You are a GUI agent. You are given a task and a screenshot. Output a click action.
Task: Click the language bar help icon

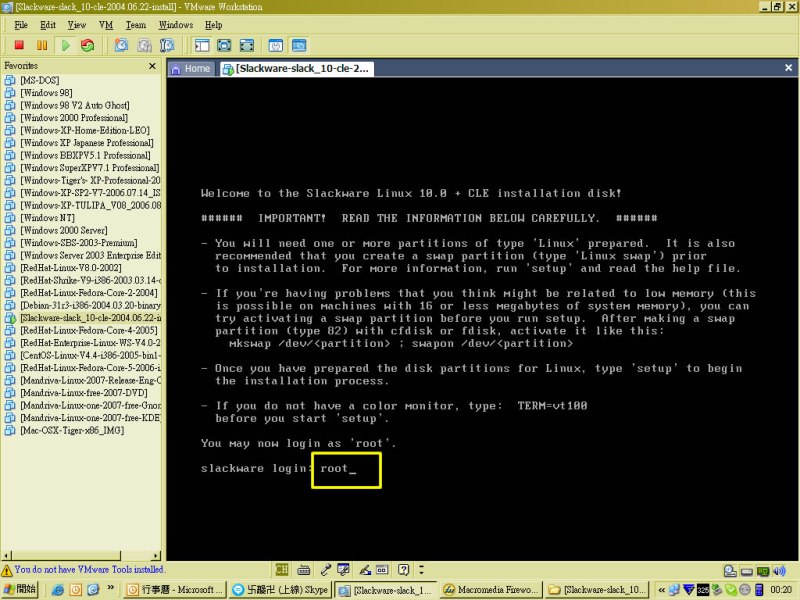point(404,569)
